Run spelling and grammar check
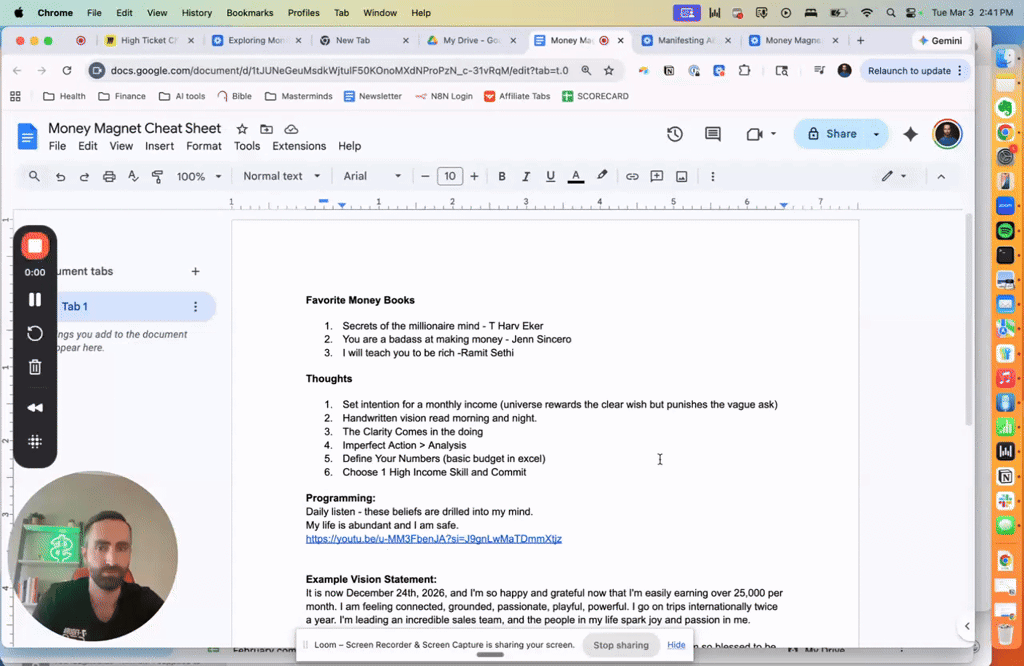This screenshot has height=666, width=1024. point(133,176)
